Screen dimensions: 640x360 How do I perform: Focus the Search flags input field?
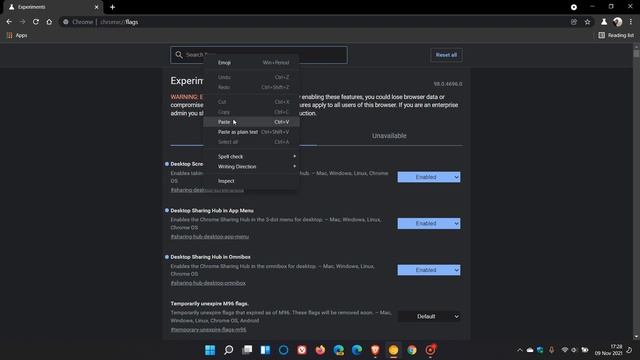259,55
